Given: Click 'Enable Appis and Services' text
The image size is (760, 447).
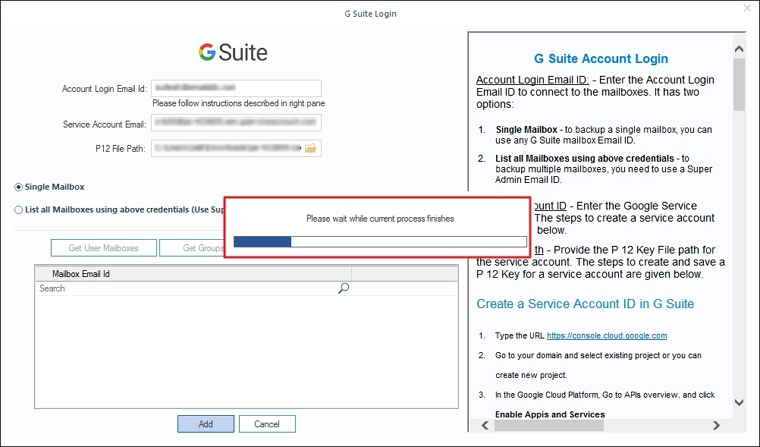Looking at the screenshot, I should 550,415.
